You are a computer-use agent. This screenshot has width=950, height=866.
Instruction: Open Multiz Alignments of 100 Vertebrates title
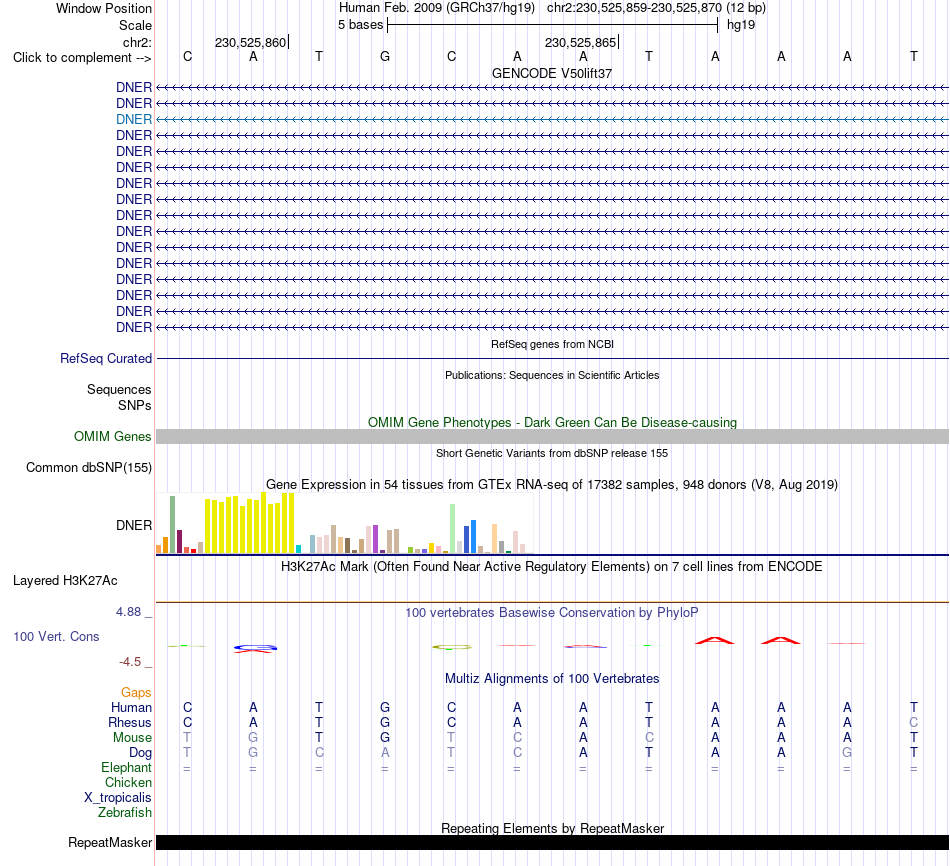(x=552, y=679)
